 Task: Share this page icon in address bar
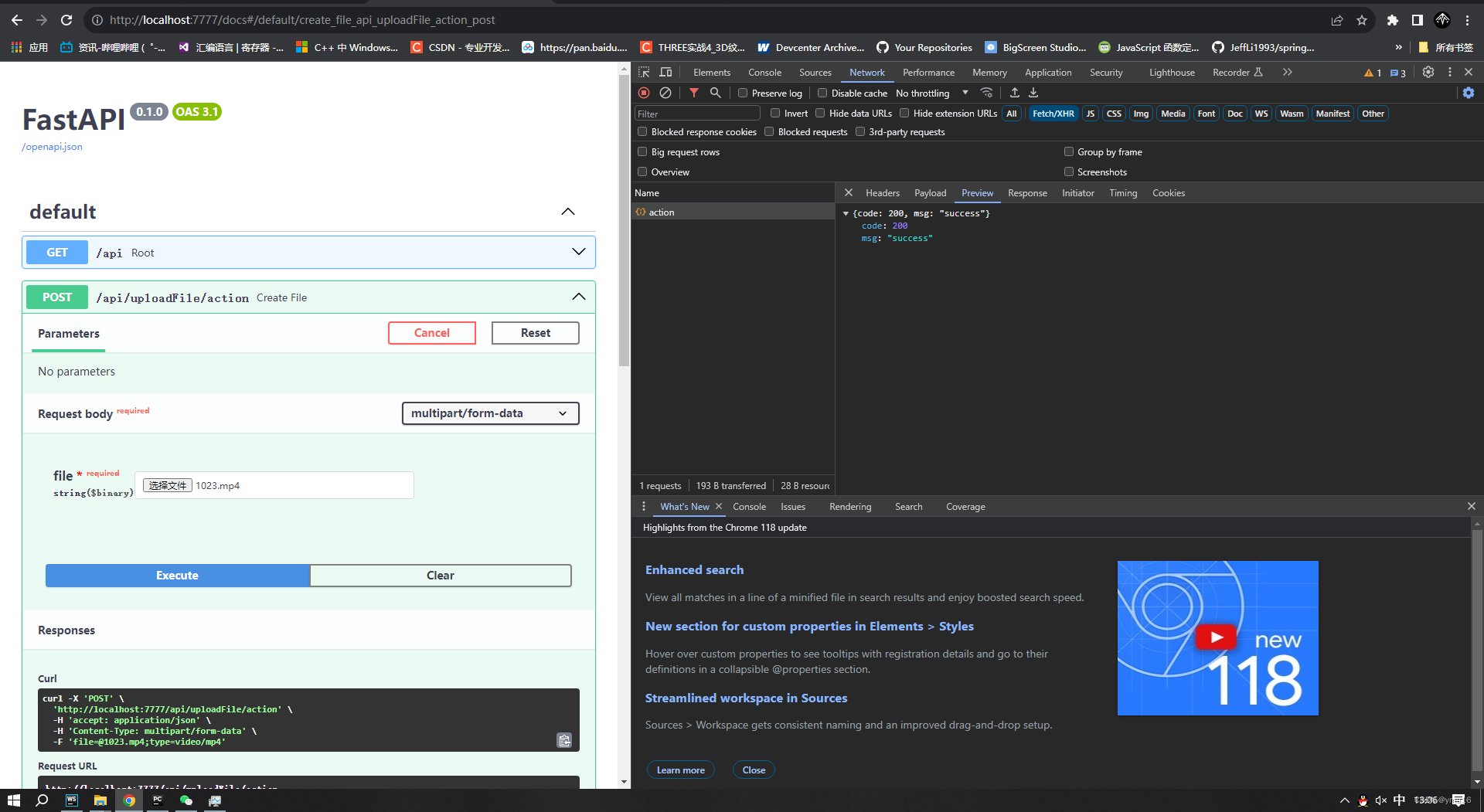[1337, 20]
